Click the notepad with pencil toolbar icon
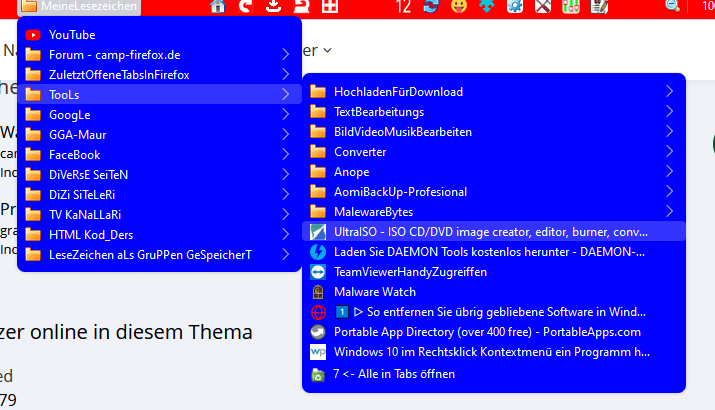This screenshot has width=715, height=410. (x=599, y=6)
